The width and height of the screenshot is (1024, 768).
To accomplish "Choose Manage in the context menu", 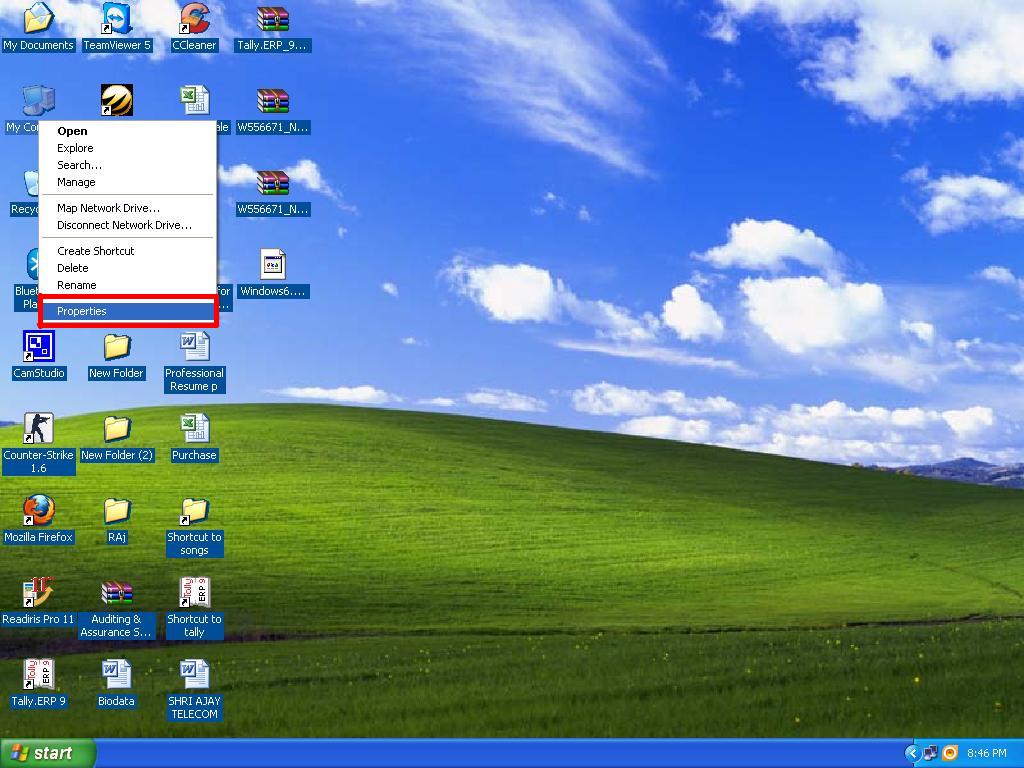I will coord(128,182).
